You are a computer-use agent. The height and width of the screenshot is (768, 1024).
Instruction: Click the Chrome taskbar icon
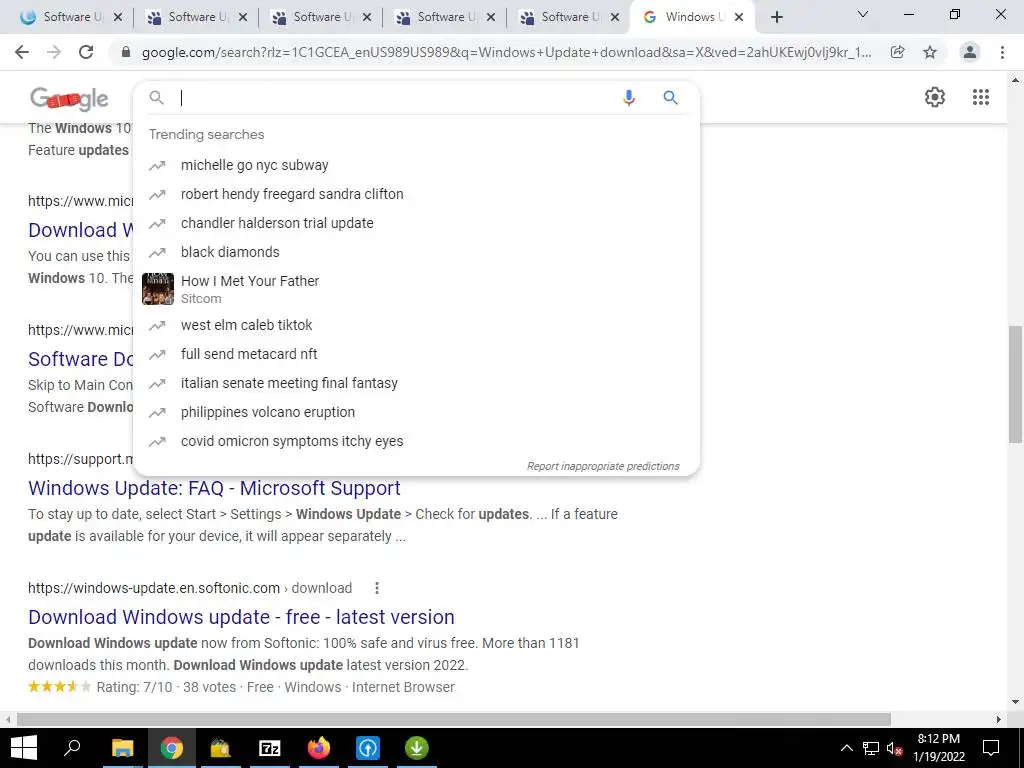click(172, 748)
